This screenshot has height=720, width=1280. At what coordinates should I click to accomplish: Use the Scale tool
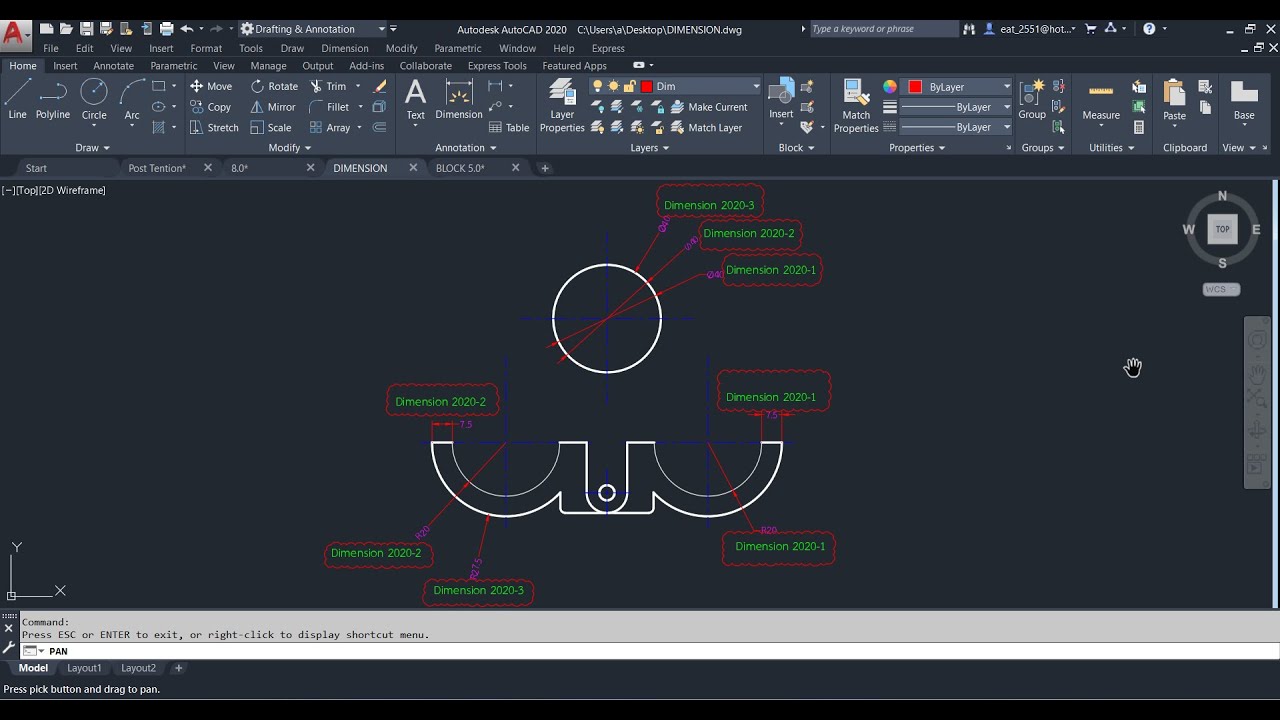[271, 128]
